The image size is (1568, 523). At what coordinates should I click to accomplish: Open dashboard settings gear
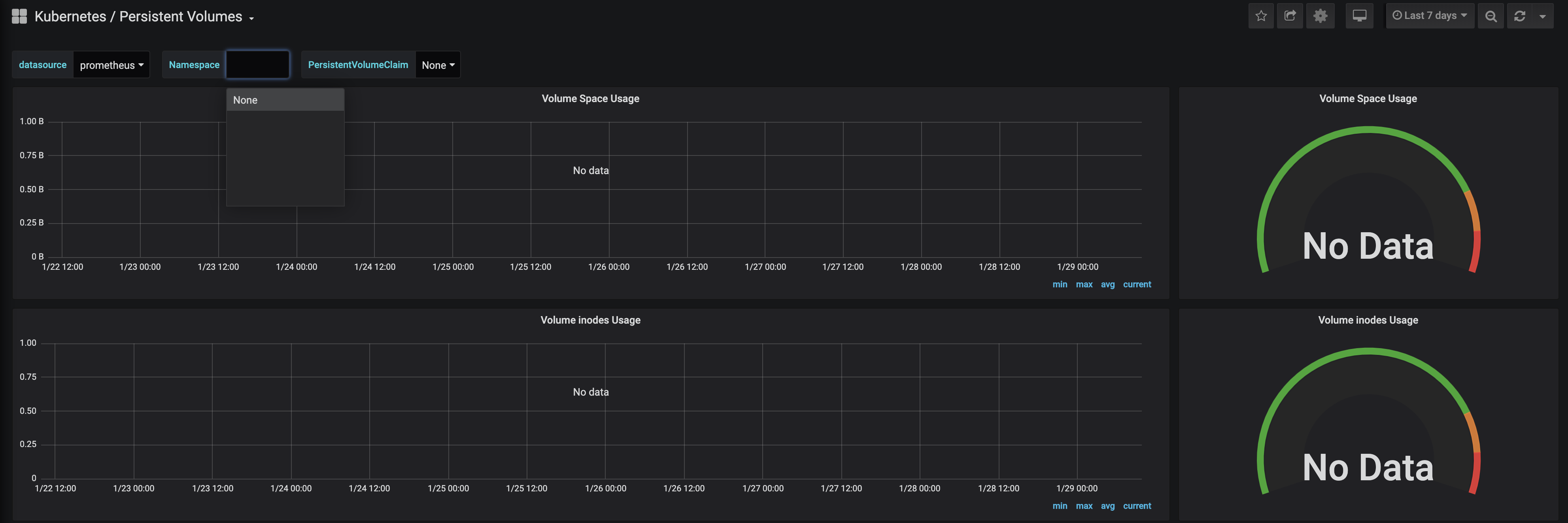tap(1320, 17)
